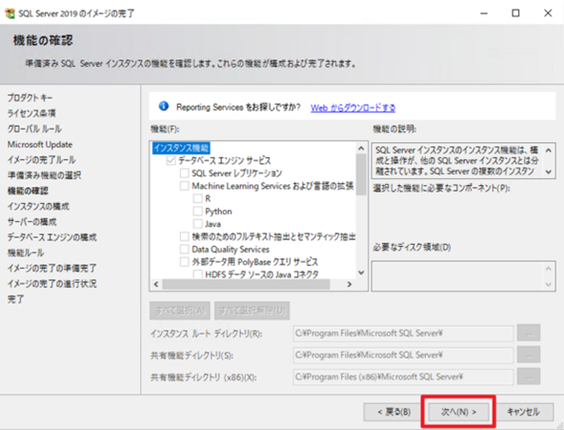Open the Web からダウンロードする link
This screenshot has width=564, height=430.
point(353,108)
